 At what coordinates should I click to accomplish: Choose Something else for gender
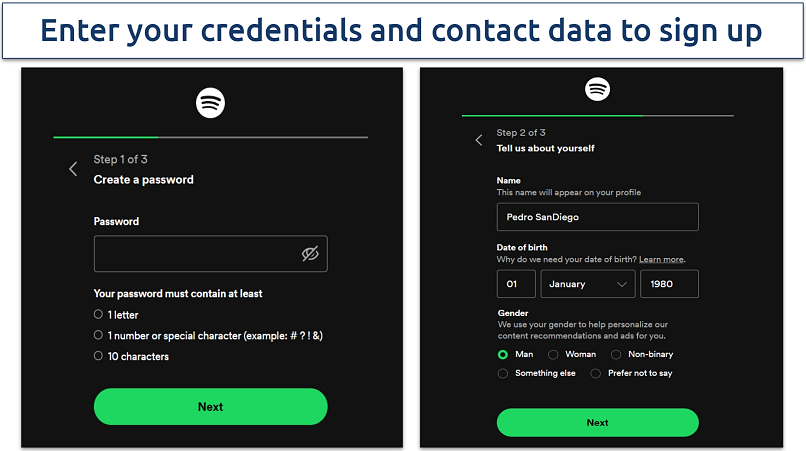pos(503,373)
